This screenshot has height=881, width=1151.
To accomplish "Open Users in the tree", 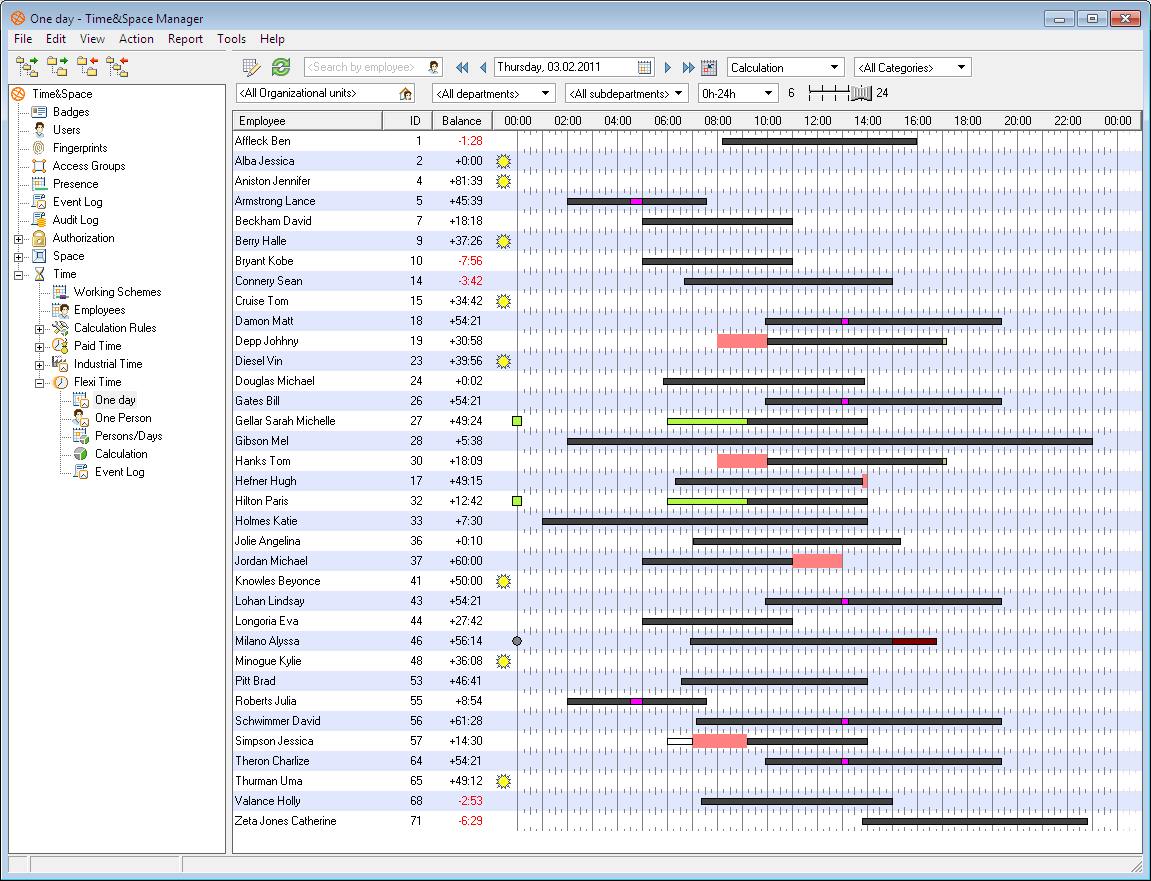I will [67, 130].
